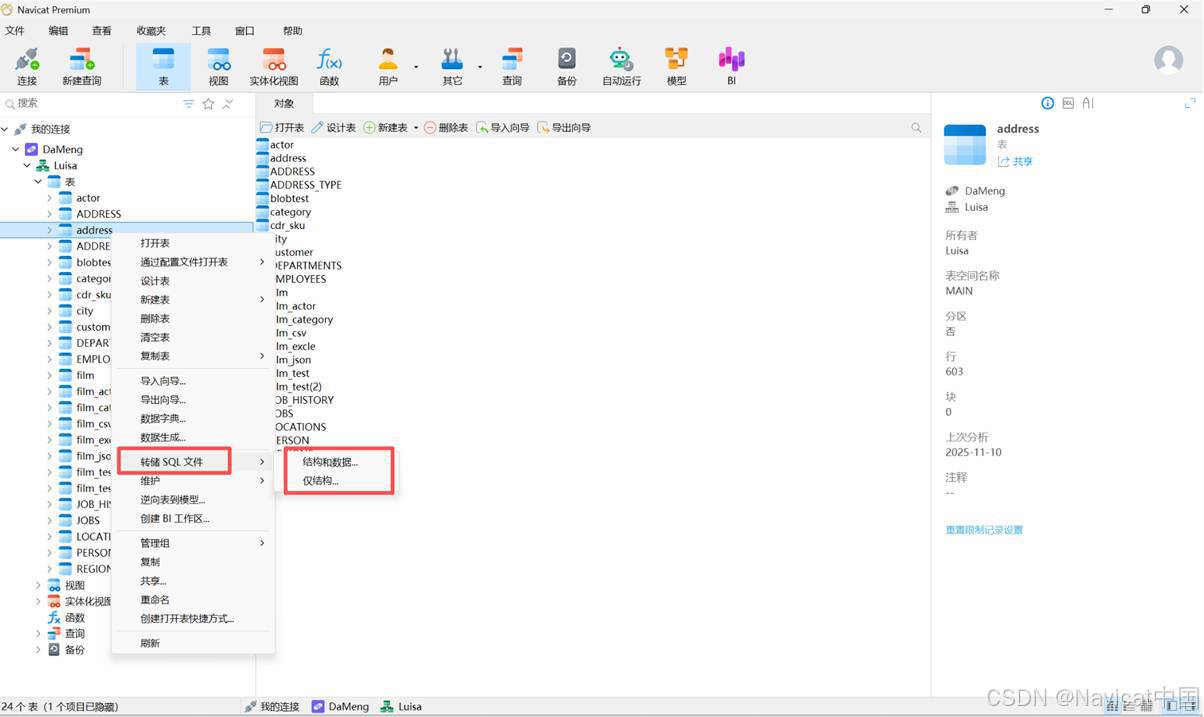Viewport: 1204px width, 717px height.
Task: Click 打开表 in the object toolbar
Action: click(282, 128)
